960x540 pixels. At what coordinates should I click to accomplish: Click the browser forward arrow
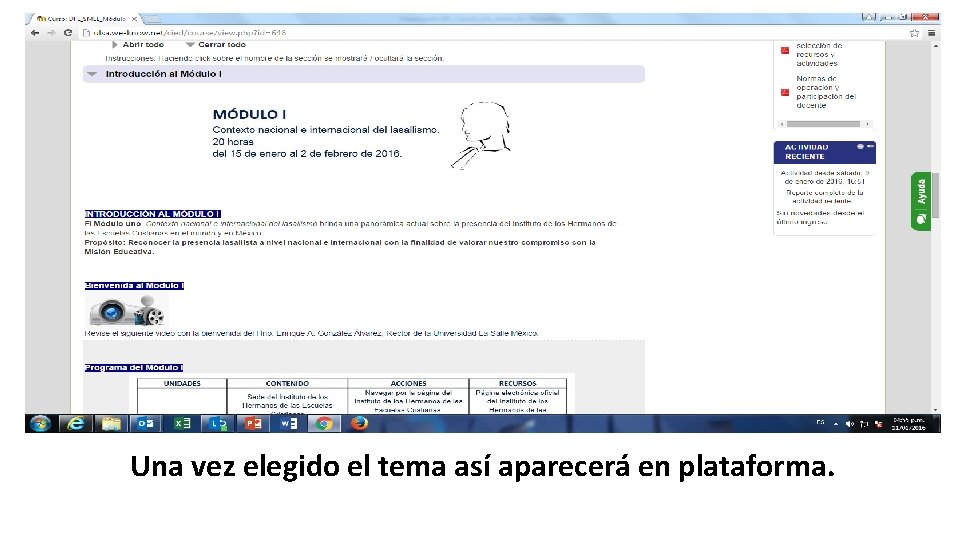(x=51, y=33)
